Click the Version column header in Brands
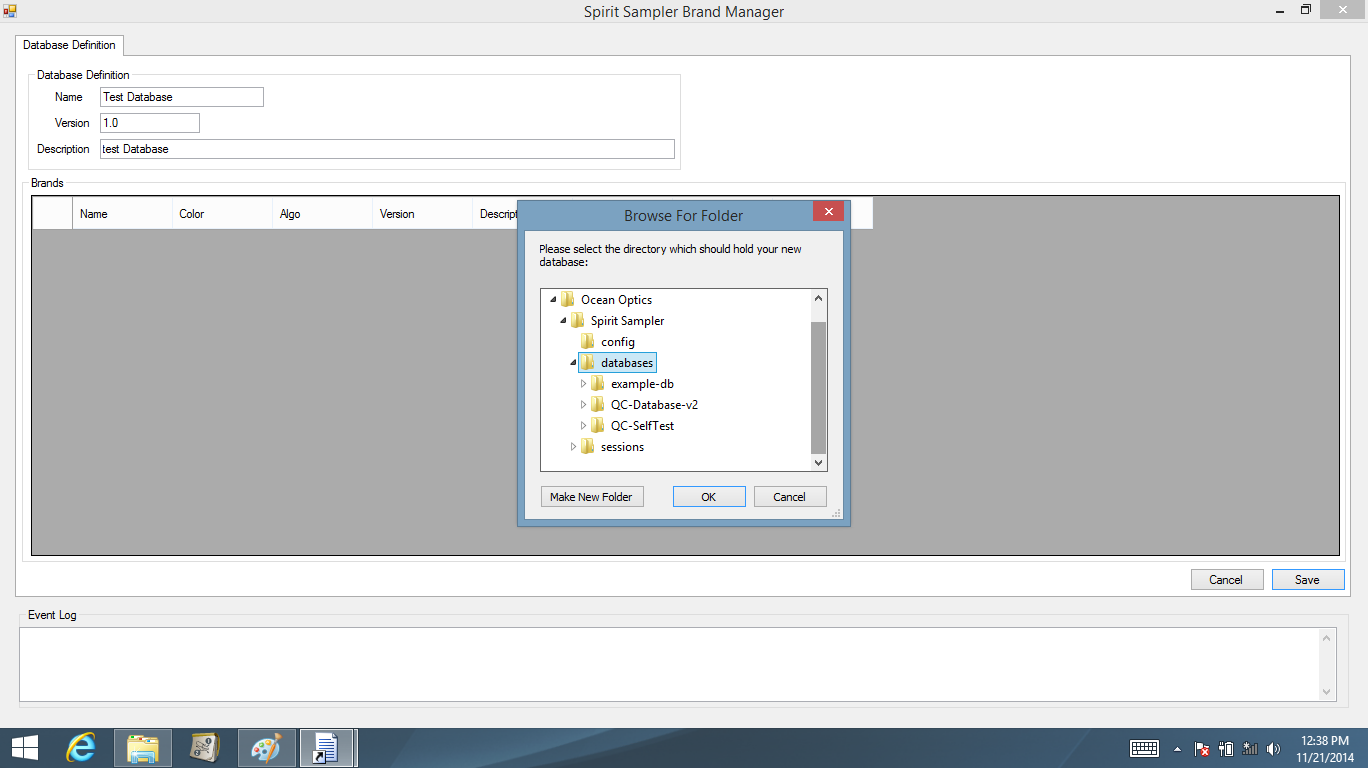The height and width of the screenshot is (768, 1368). pos(422,214)
